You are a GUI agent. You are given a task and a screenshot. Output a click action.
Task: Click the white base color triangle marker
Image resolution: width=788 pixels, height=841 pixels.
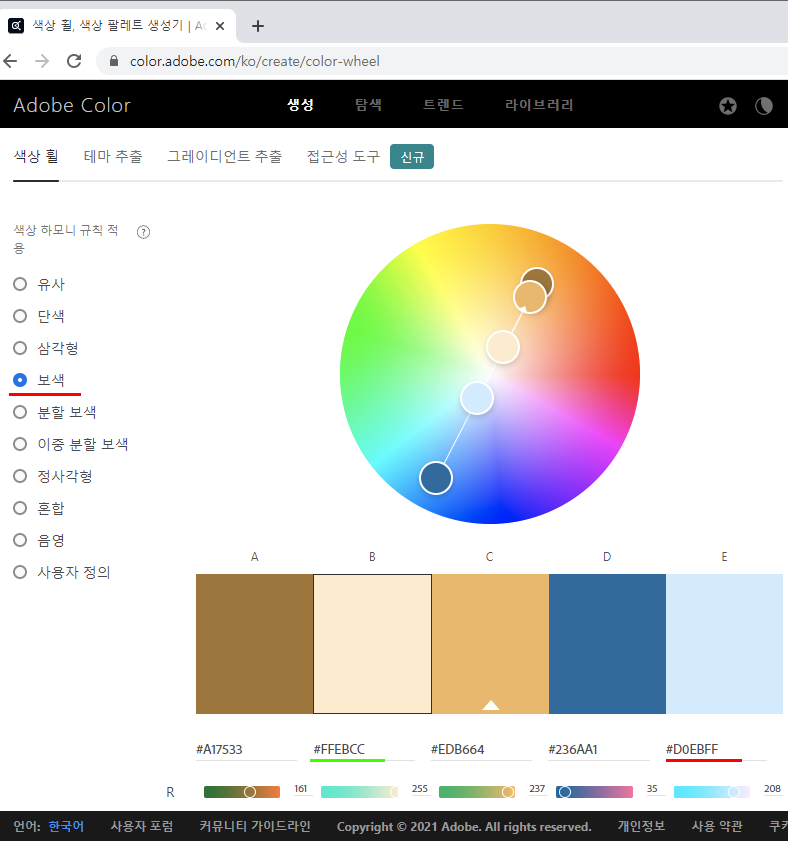(491, 705)
